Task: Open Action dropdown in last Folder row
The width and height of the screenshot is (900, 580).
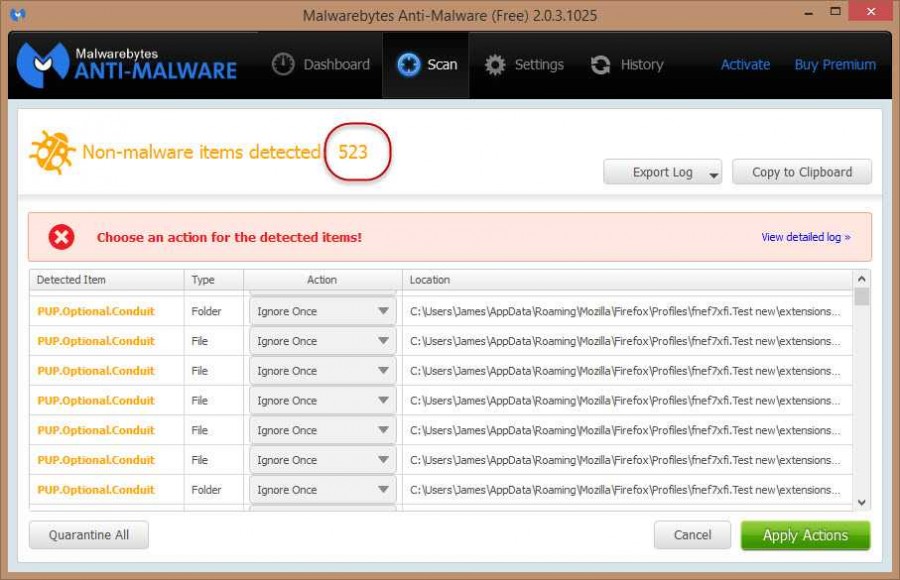Action: point(323,490)
